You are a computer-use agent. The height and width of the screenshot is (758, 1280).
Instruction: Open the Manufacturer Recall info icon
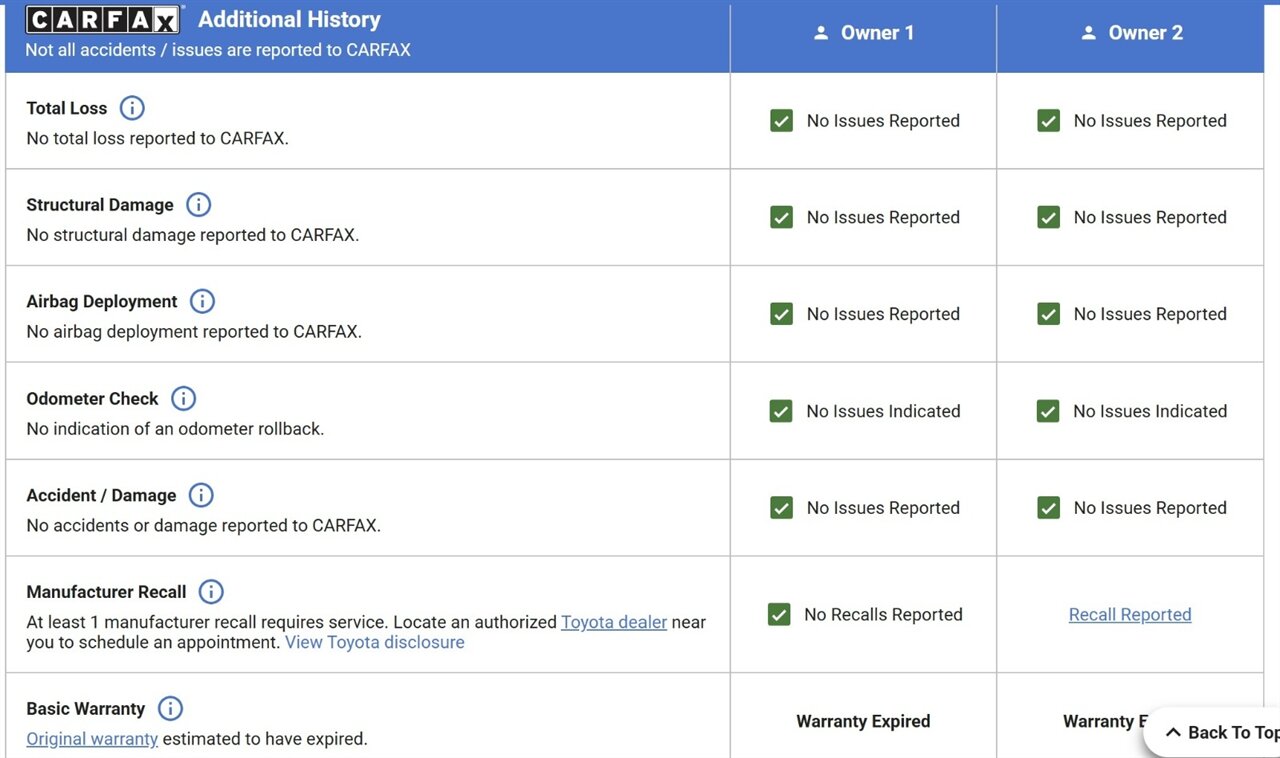pyautogui.click(x=211, y=592)
